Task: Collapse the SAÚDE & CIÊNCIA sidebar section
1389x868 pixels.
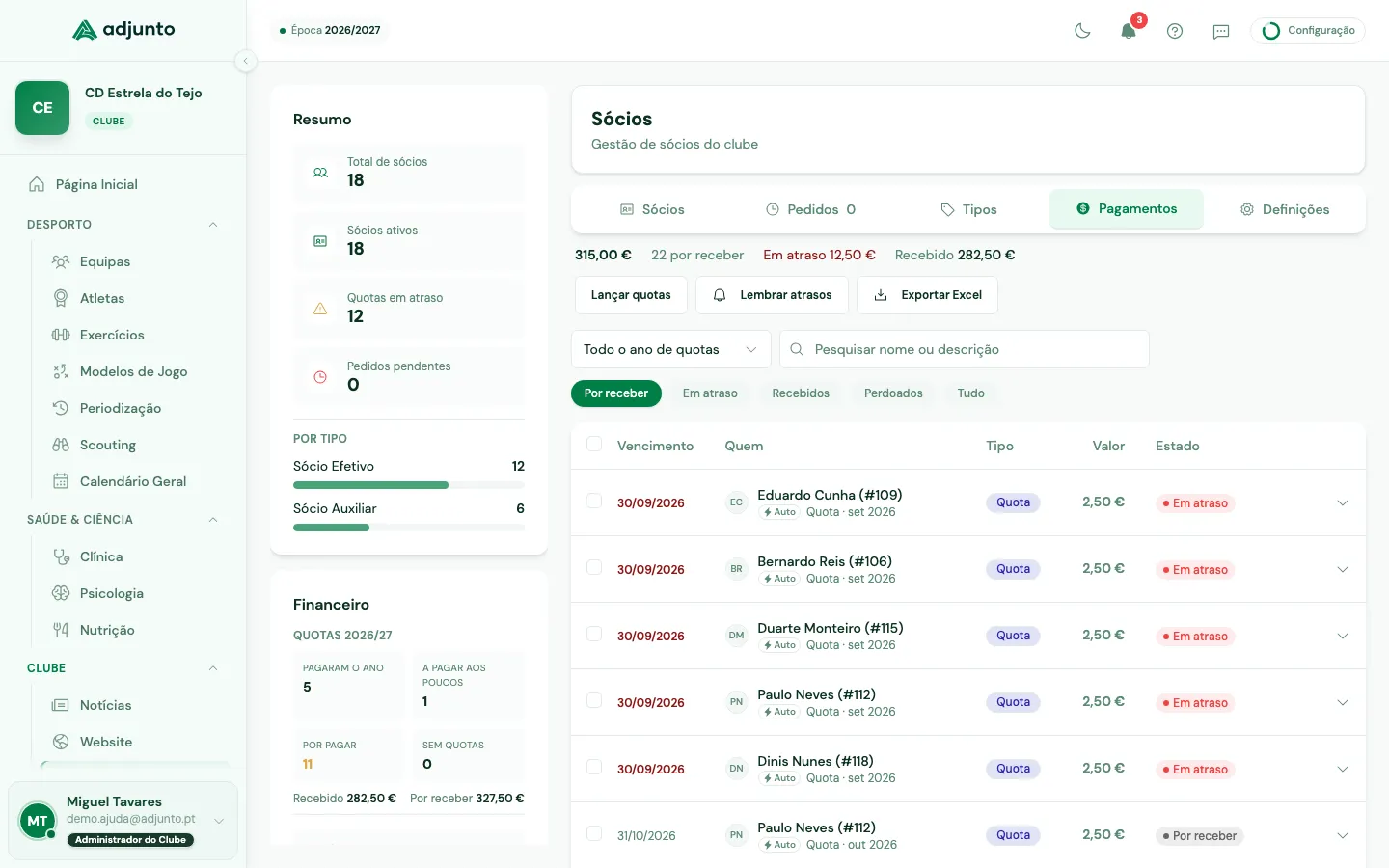Action: 213,520
